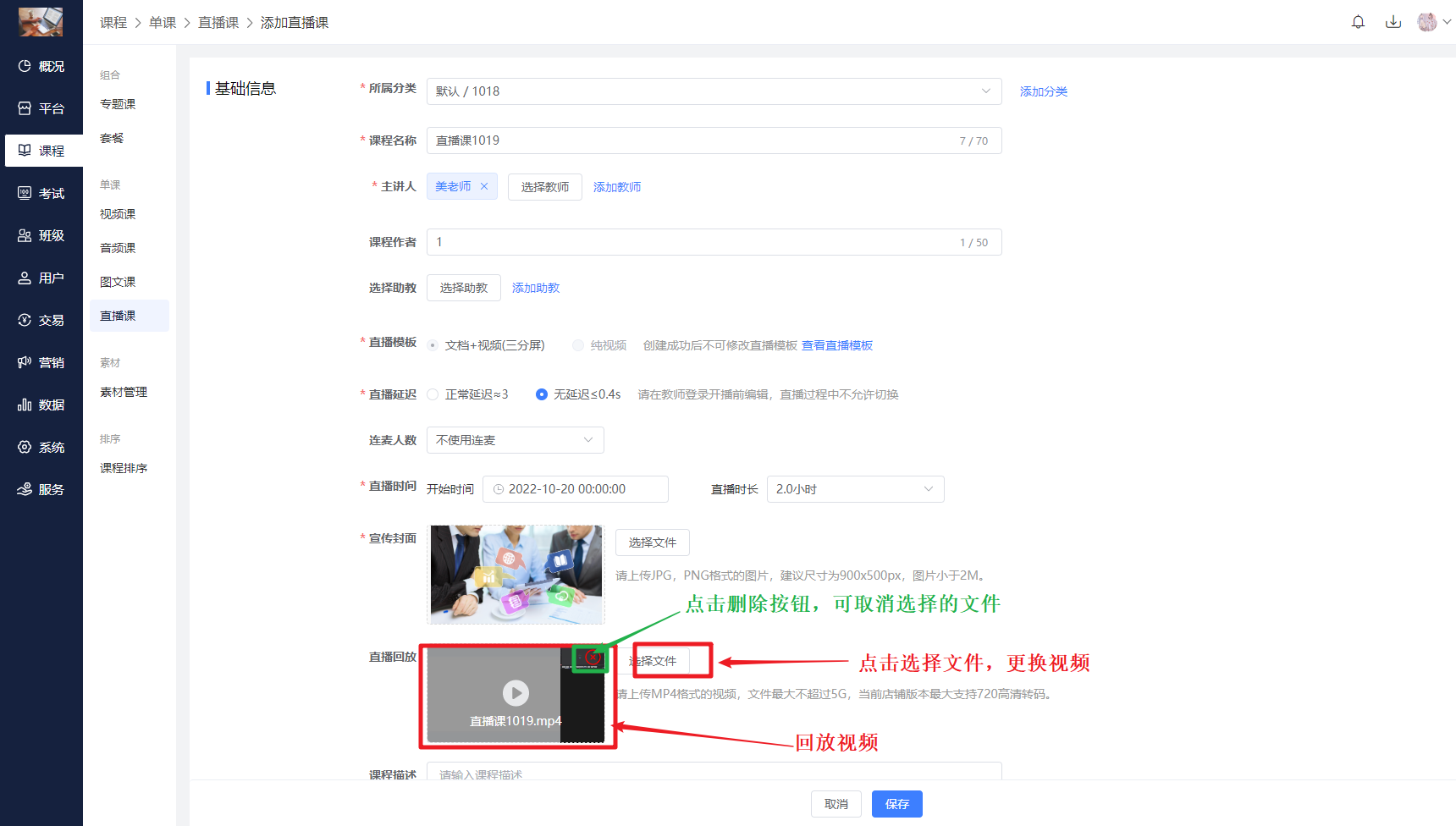Open the 概况 overview icon in sidebar
This screenshot has width=1456, height=826.
point(25,66)
